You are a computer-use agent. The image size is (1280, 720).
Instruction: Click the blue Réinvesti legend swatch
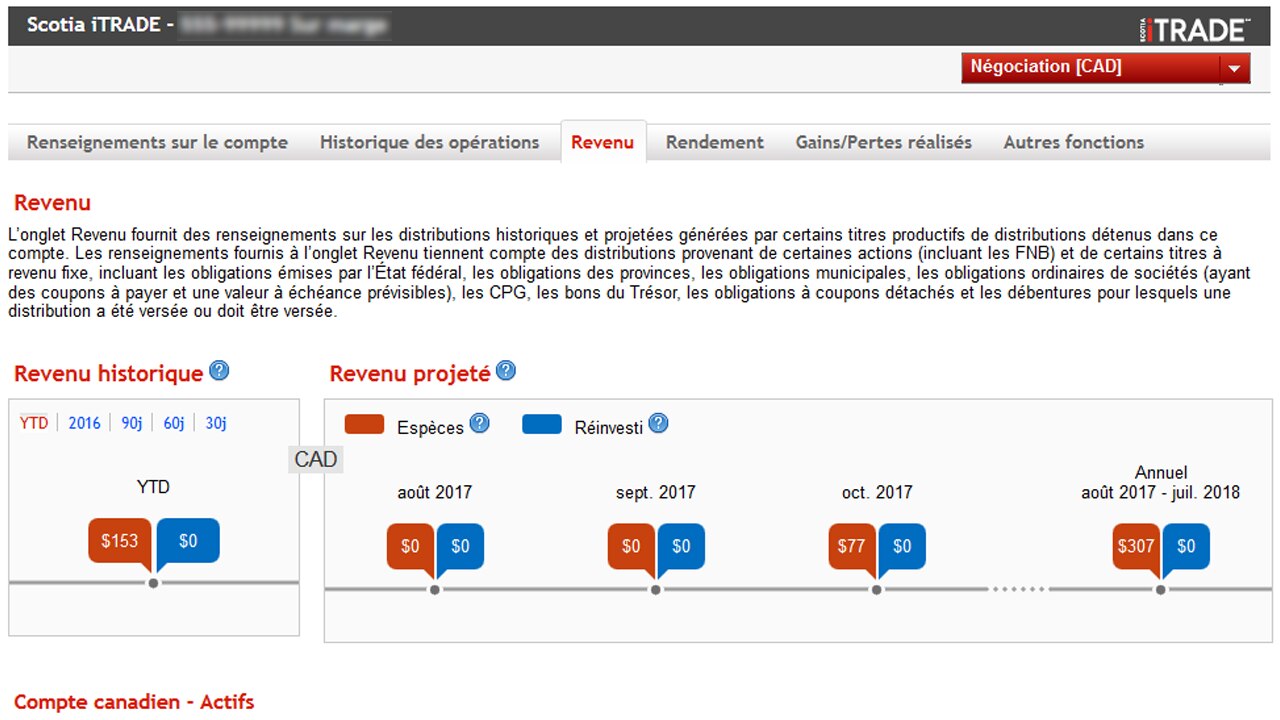point(542,424)
